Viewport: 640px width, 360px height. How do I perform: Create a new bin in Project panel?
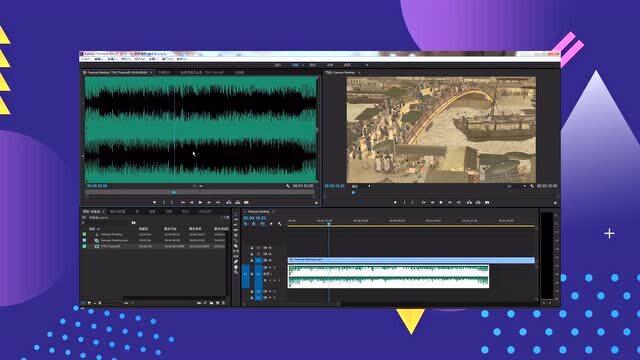click(x=211, y=303)
